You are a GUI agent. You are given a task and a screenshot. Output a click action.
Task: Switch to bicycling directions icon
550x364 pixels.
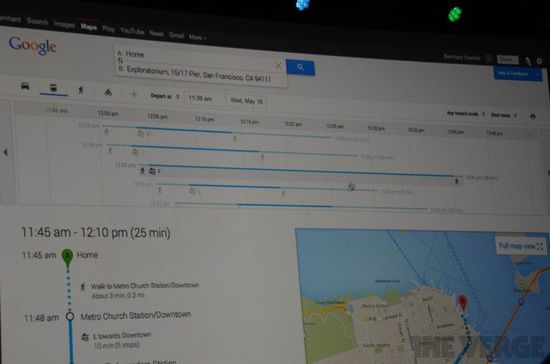coord(108,92)
